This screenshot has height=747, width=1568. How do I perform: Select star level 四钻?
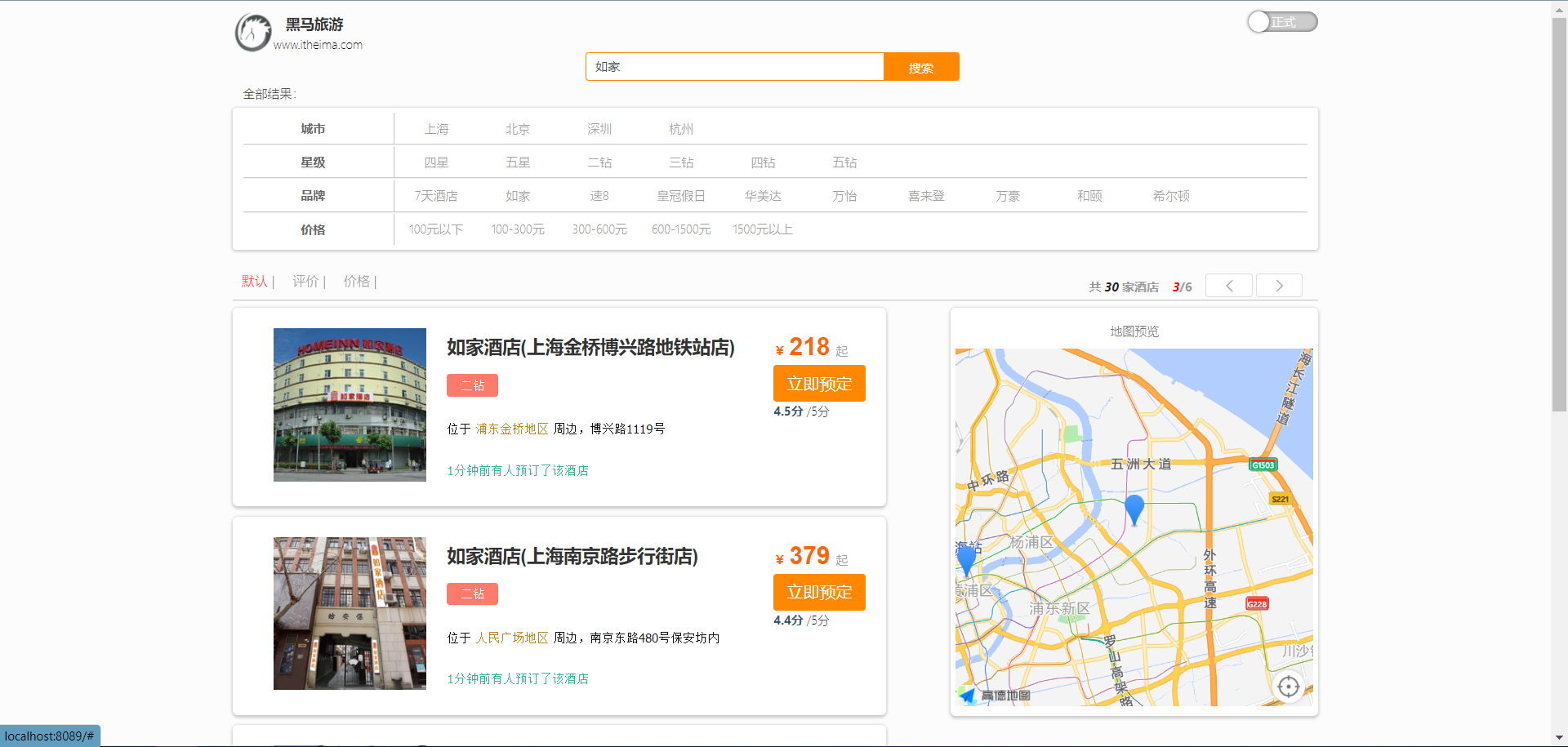[x=763, y=162]
